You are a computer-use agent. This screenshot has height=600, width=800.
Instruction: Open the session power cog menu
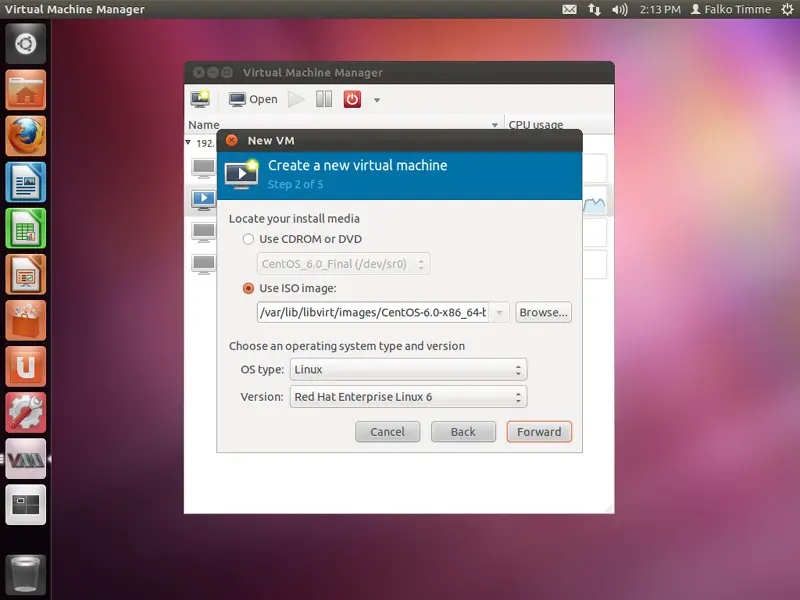coord(787,9)
